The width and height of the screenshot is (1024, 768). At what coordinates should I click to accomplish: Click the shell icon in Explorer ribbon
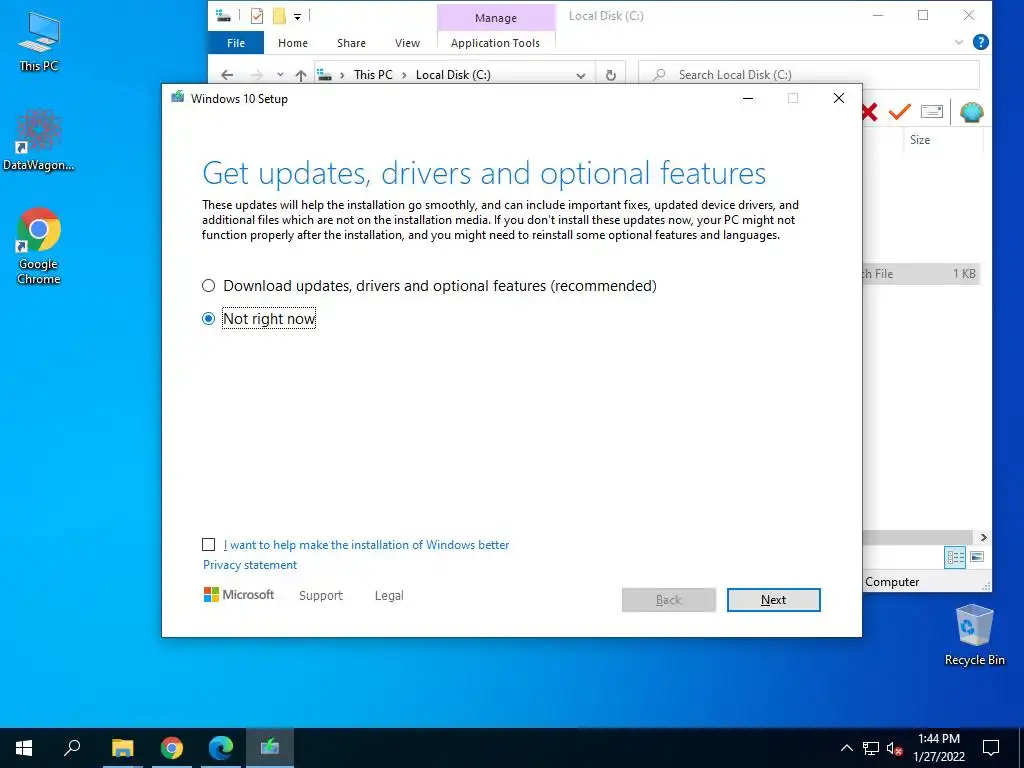pos(972,112)
